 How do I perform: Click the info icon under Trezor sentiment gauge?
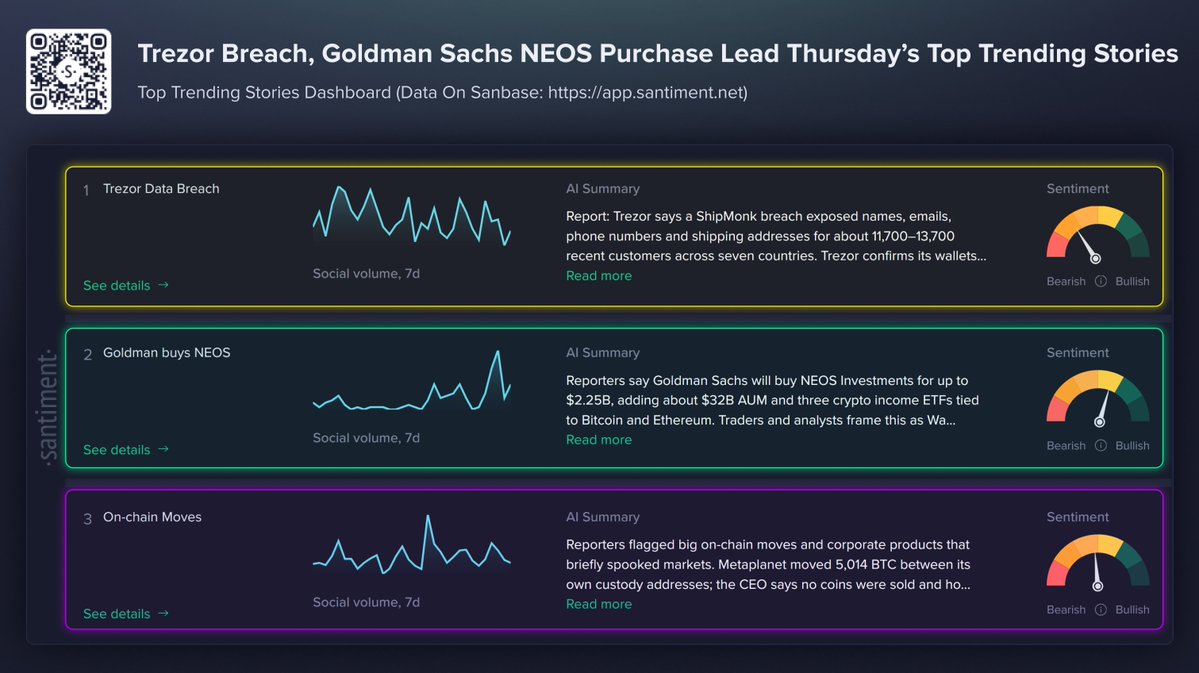point(1100,281)
